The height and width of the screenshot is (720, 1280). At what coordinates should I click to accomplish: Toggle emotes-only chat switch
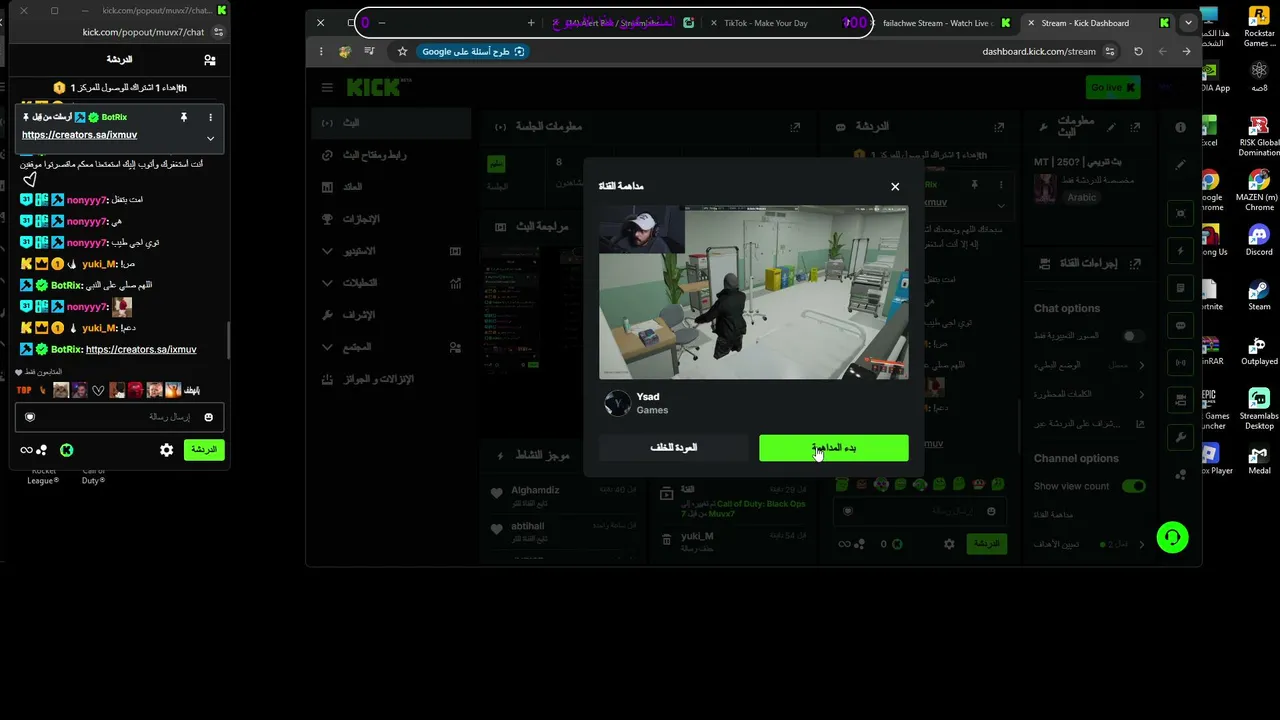click(1134, 336)
